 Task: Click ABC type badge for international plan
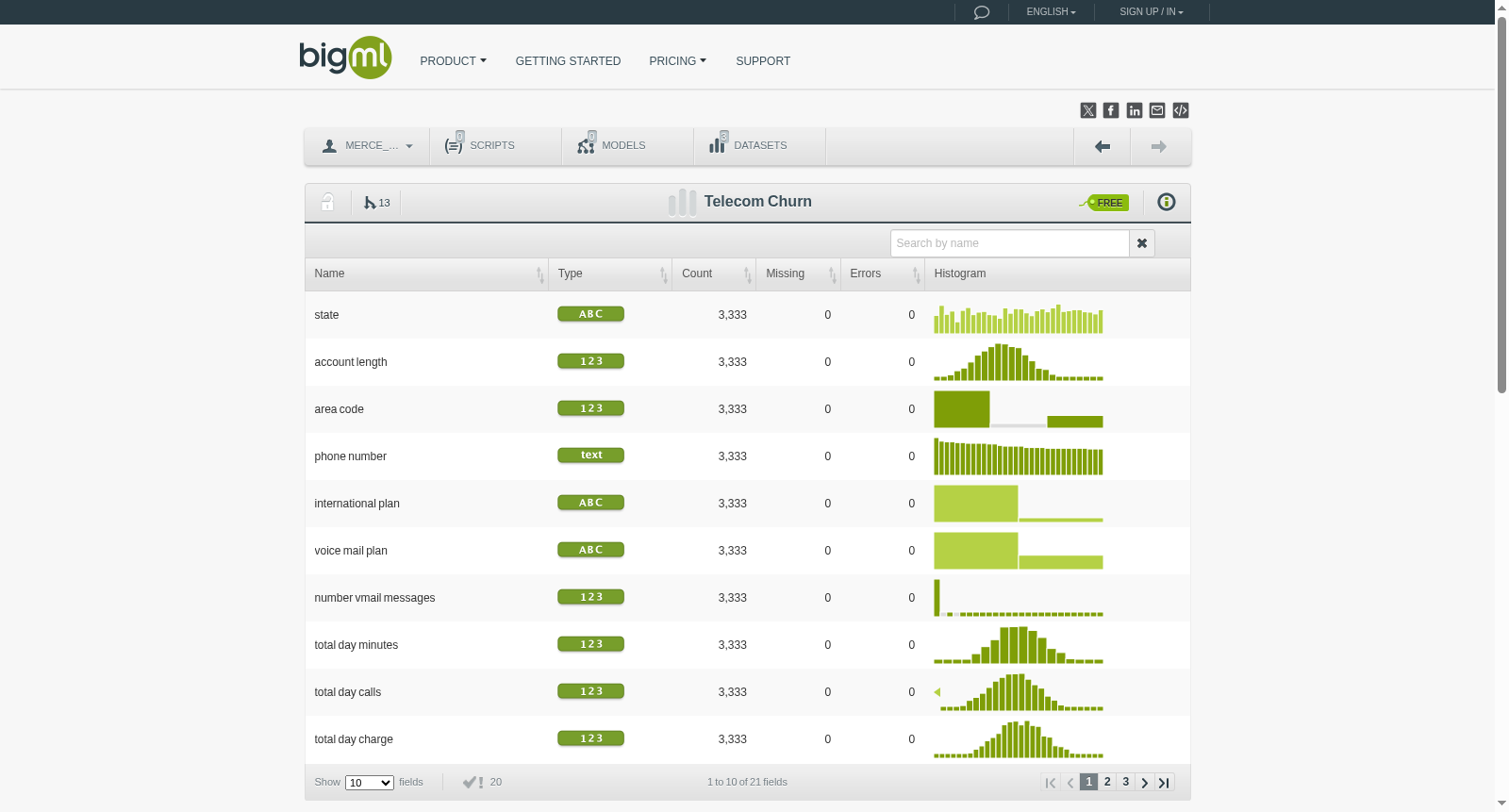[590, 503]
